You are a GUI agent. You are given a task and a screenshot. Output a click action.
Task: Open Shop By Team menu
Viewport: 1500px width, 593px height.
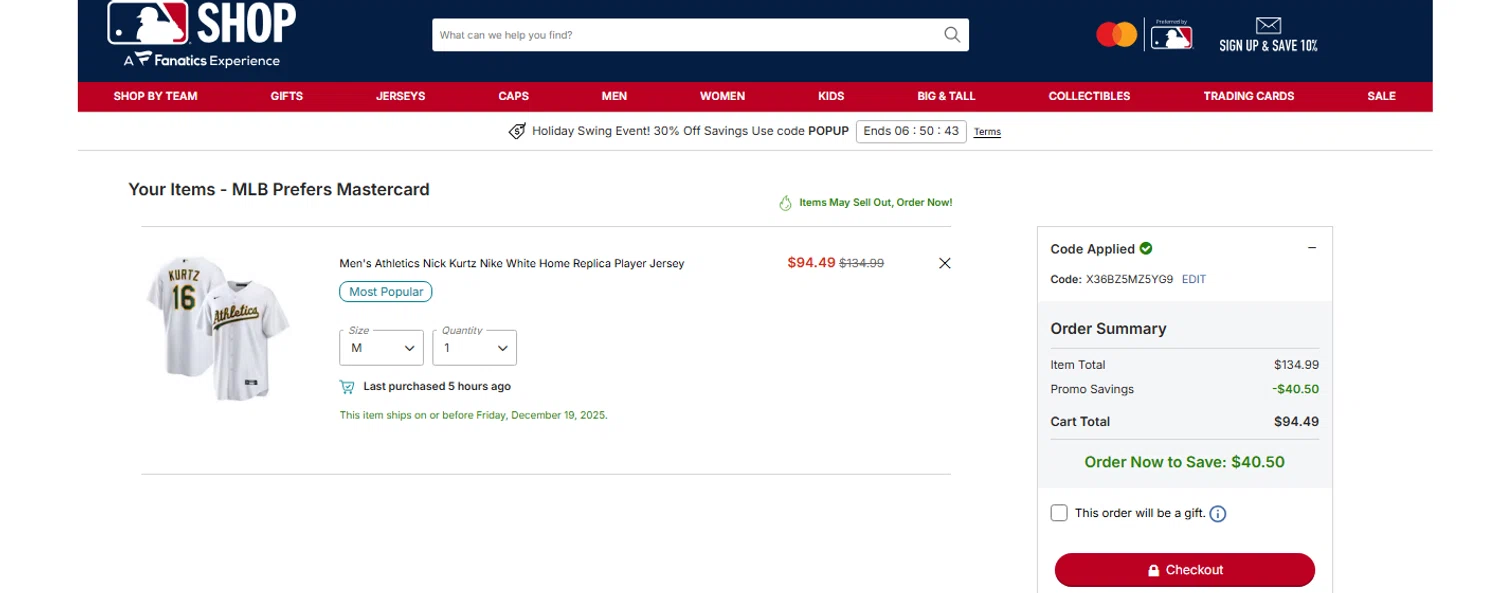click(155, 96)
